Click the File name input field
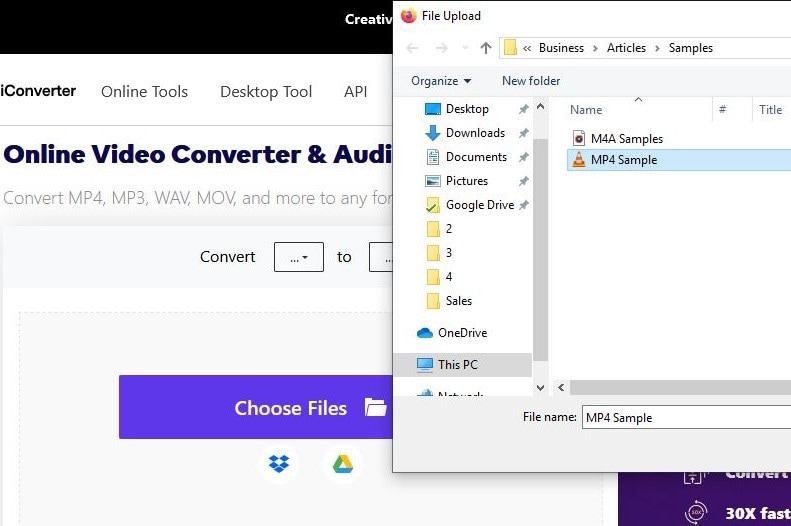 [x=686, y=418]
